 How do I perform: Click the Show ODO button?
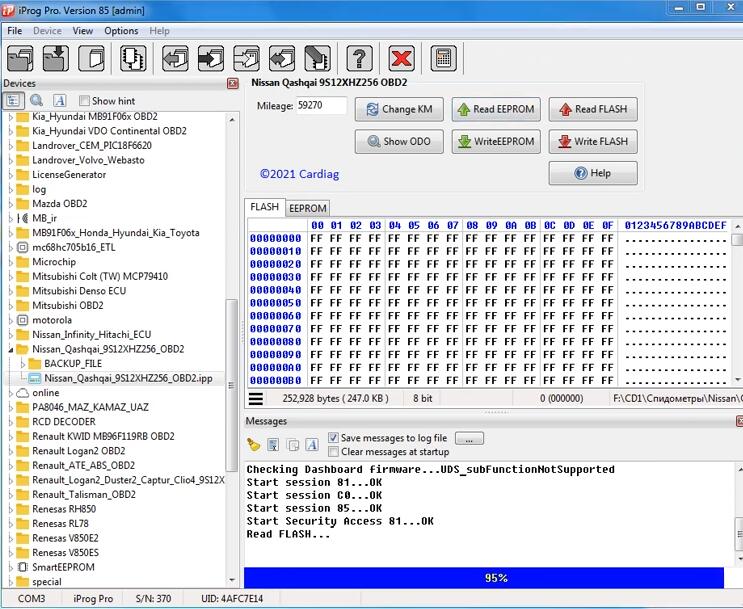click(399, 142)
